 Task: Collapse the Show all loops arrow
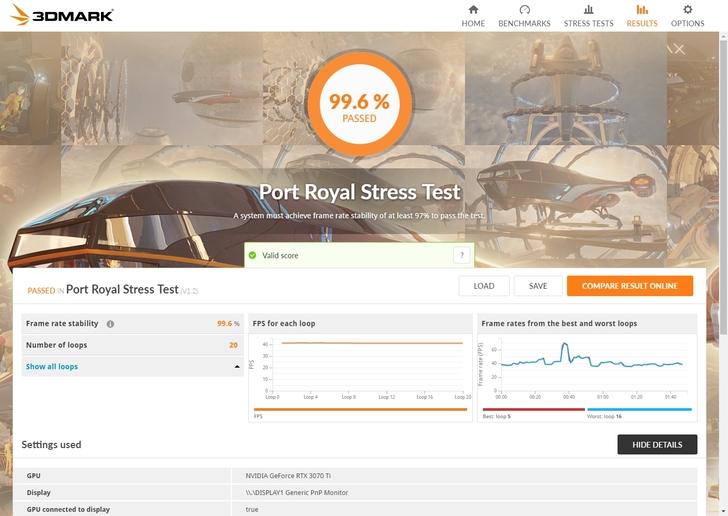237,366
